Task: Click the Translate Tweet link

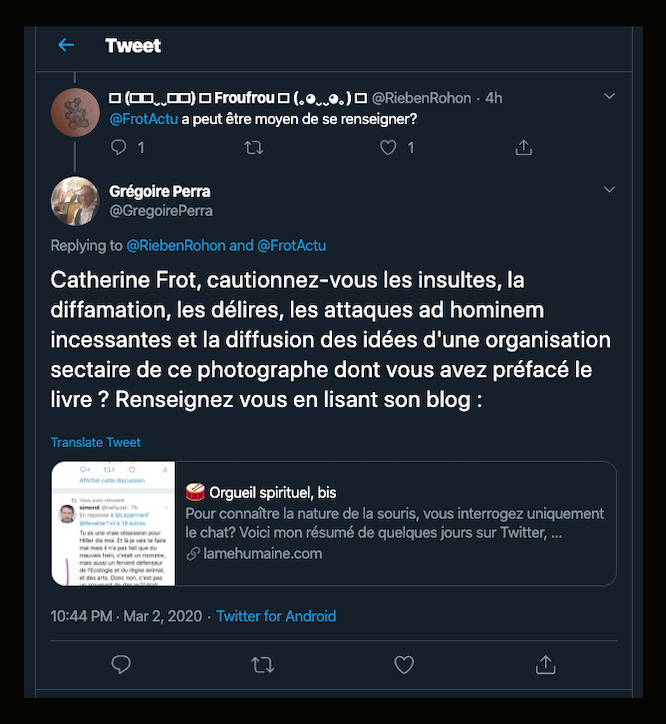Action: click(x=96, y=442)
